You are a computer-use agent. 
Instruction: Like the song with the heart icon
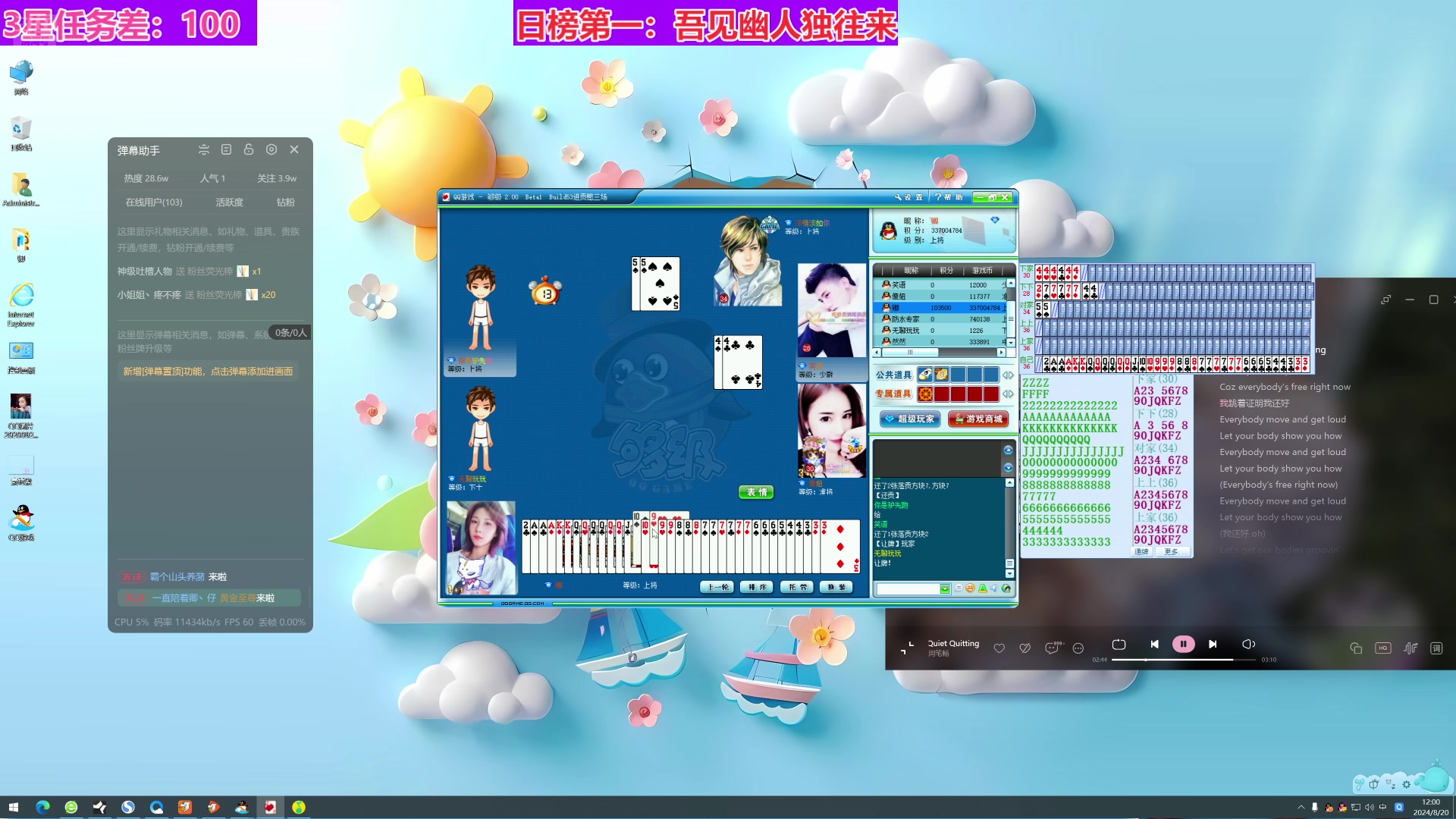tap(999, 648)
